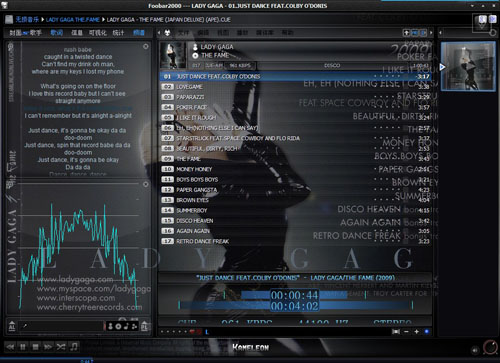Select track 17 Retro Dance Freak
Viewport: 500px width, 363px height.
(296, 241)
